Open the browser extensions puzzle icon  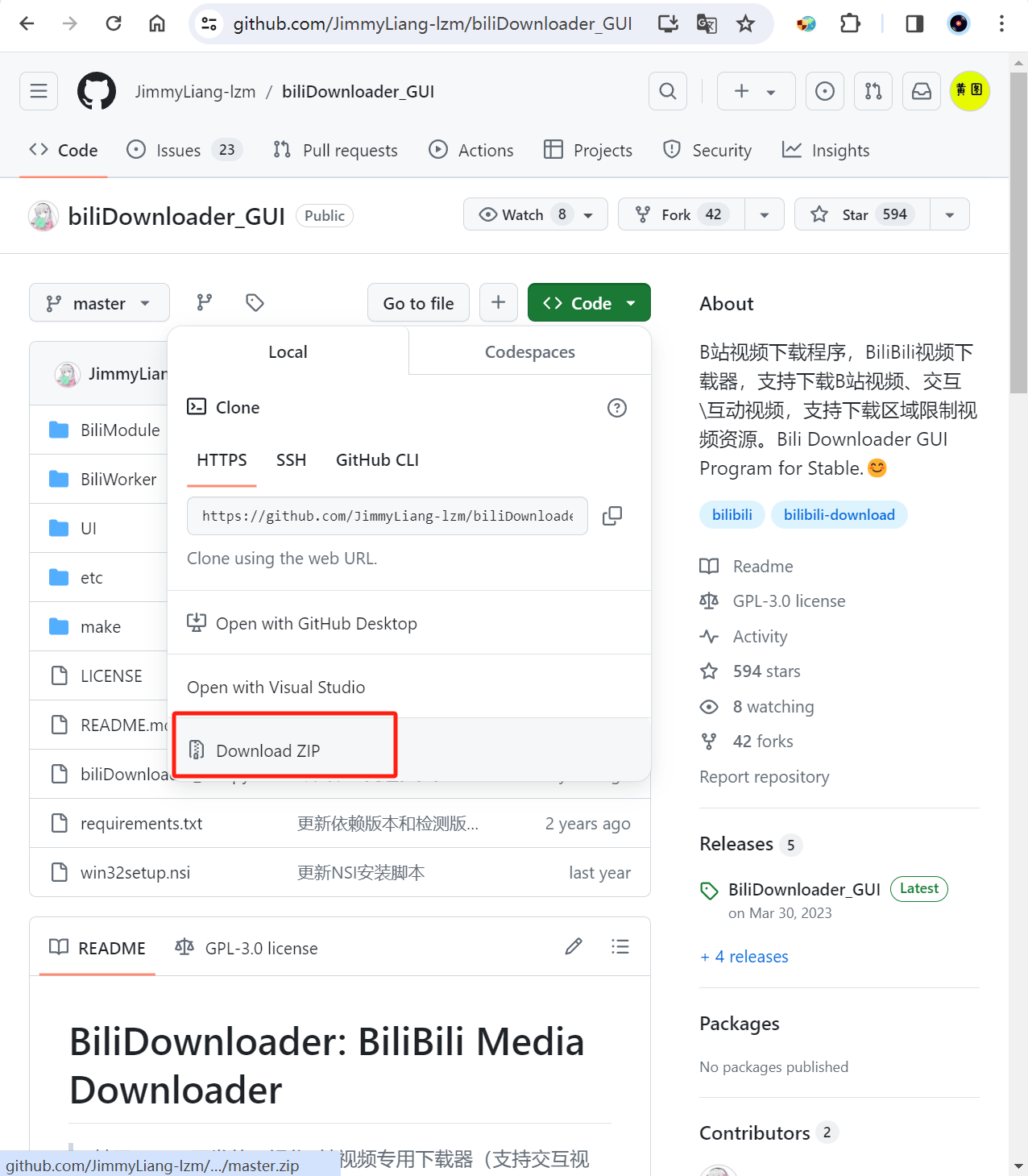point(850,23)
